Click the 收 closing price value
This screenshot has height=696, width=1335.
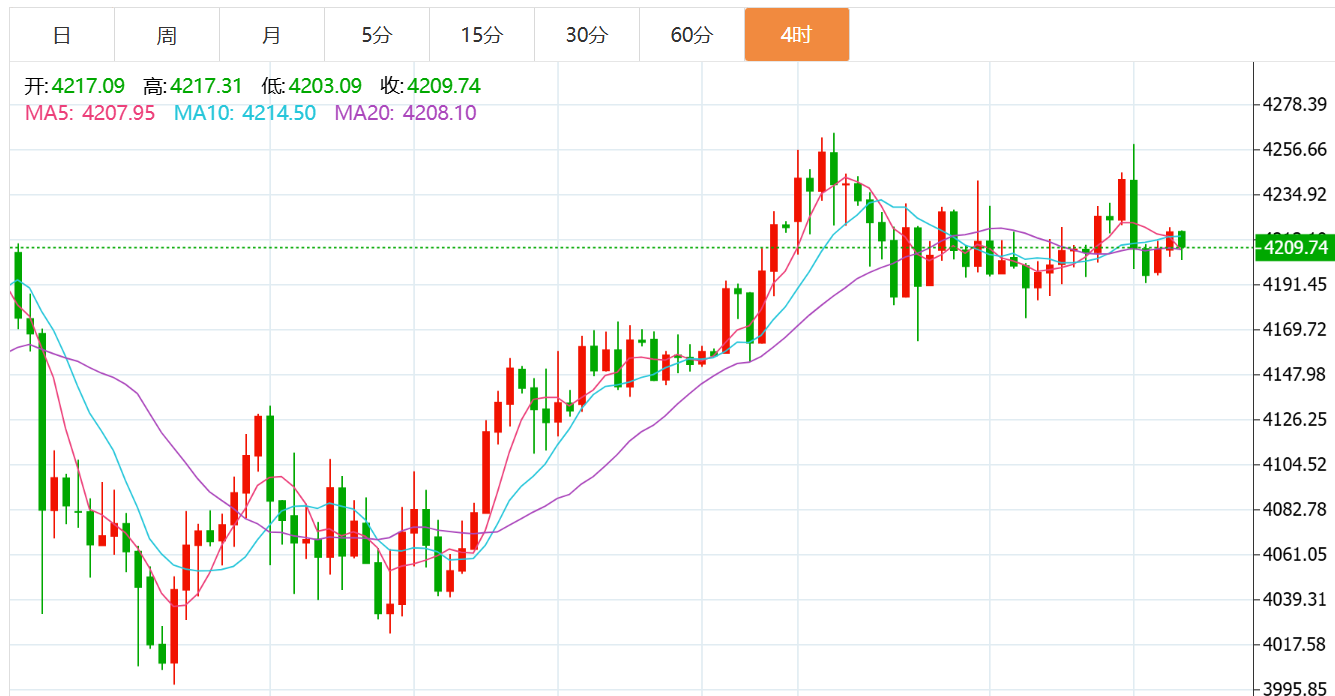(444, 86)
